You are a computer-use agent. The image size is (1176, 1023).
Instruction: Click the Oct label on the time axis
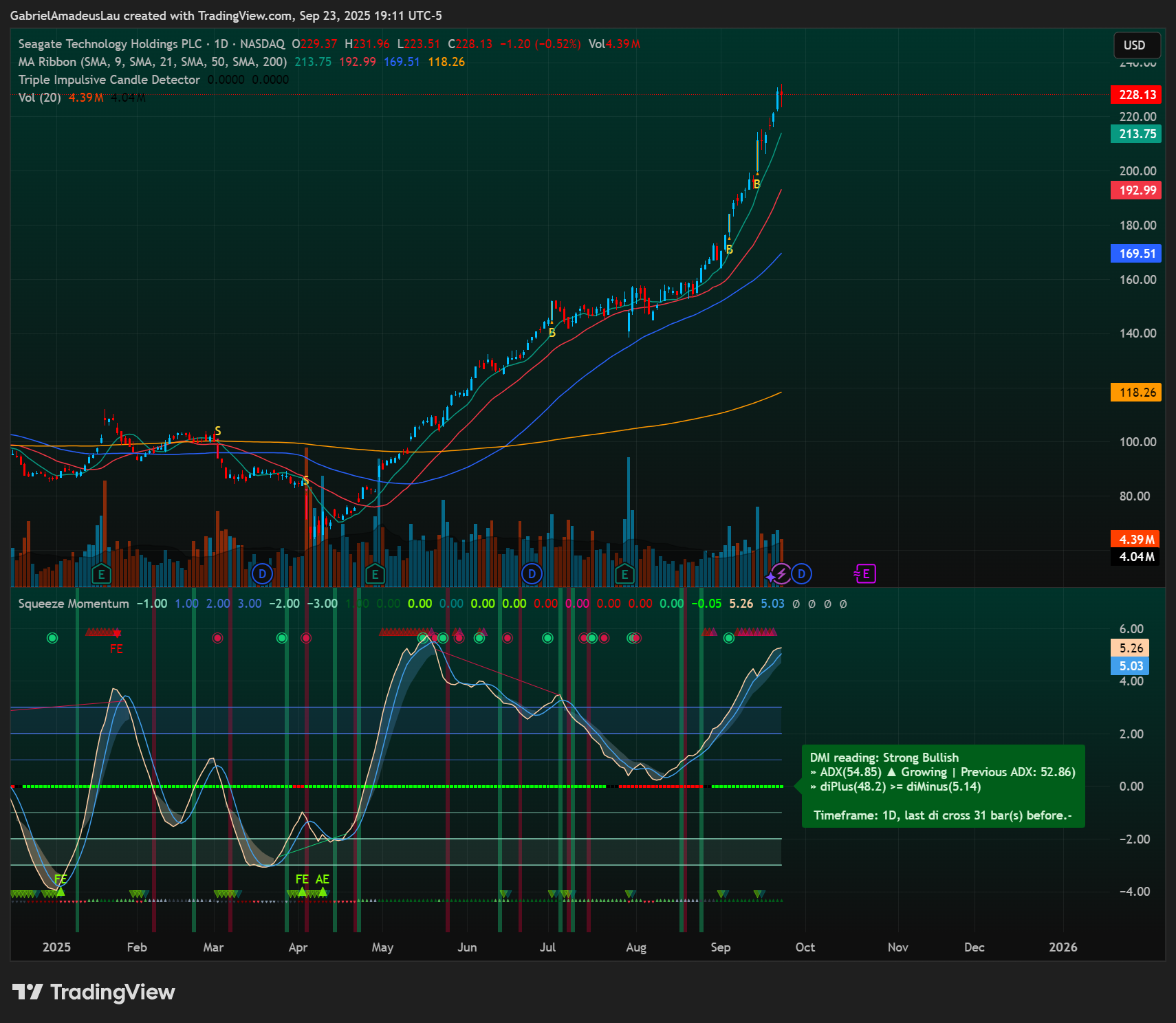805,947
